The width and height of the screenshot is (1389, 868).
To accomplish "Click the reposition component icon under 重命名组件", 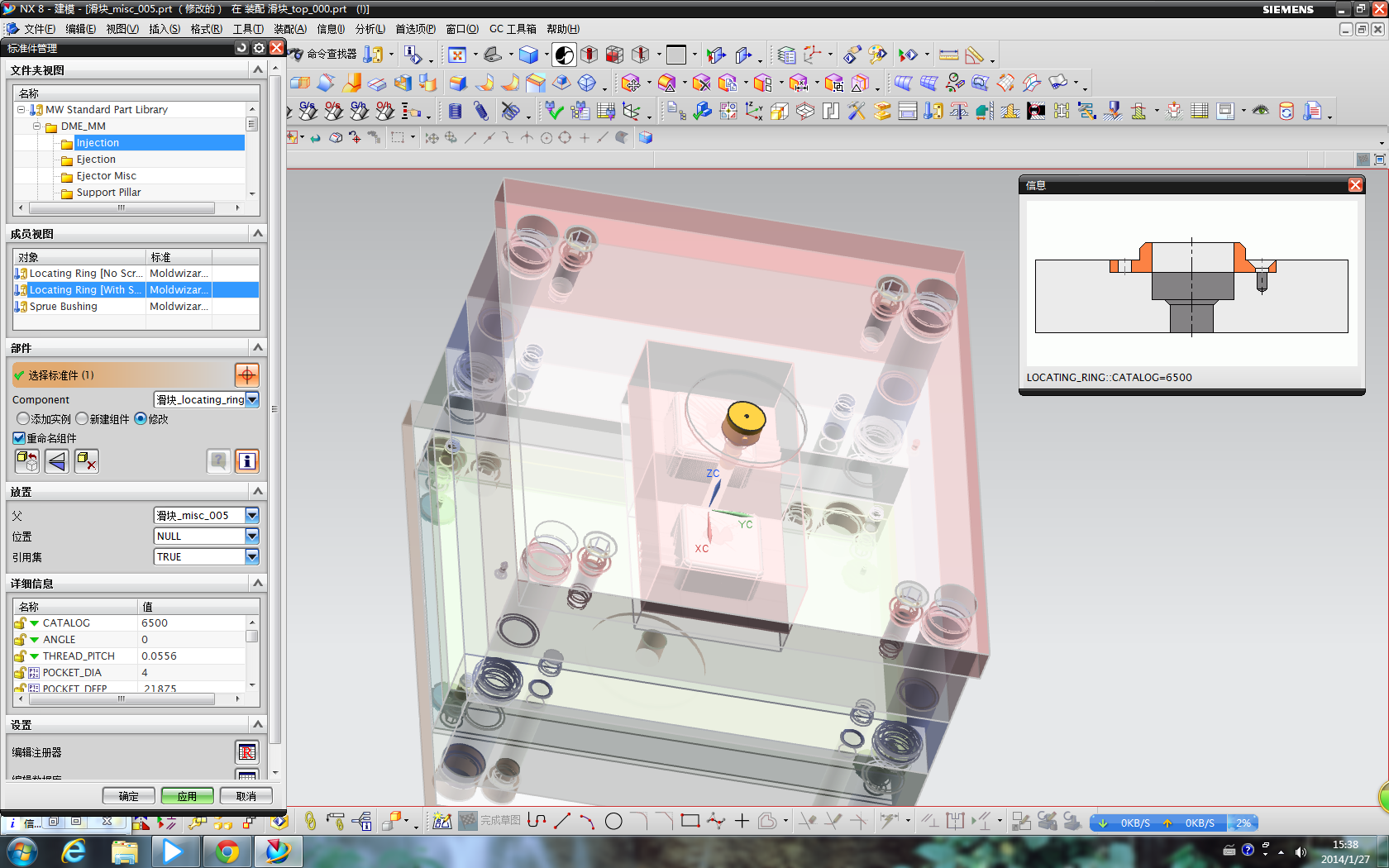I will point(27,461).
